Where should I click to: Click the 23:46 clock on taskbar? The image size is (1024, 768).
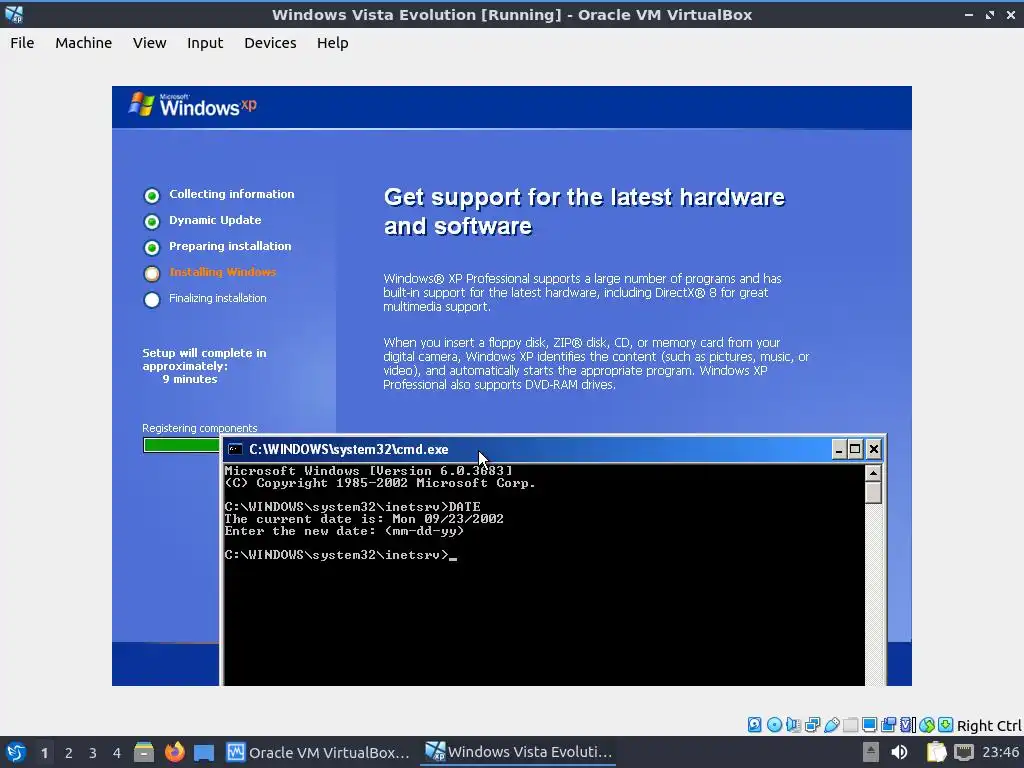point(1000,752)
